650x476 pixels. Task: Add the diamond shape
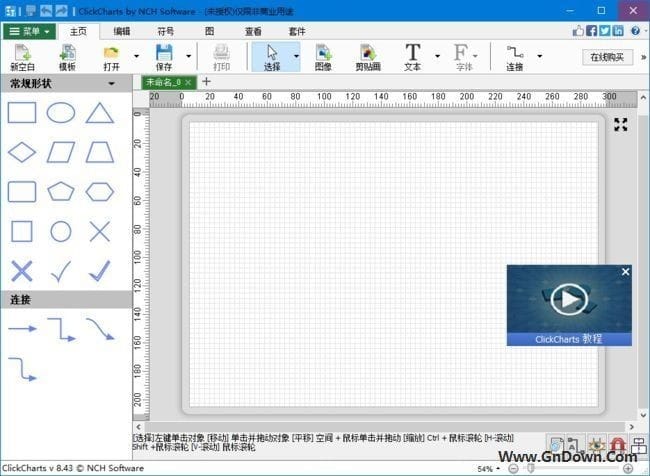(22, 152)
